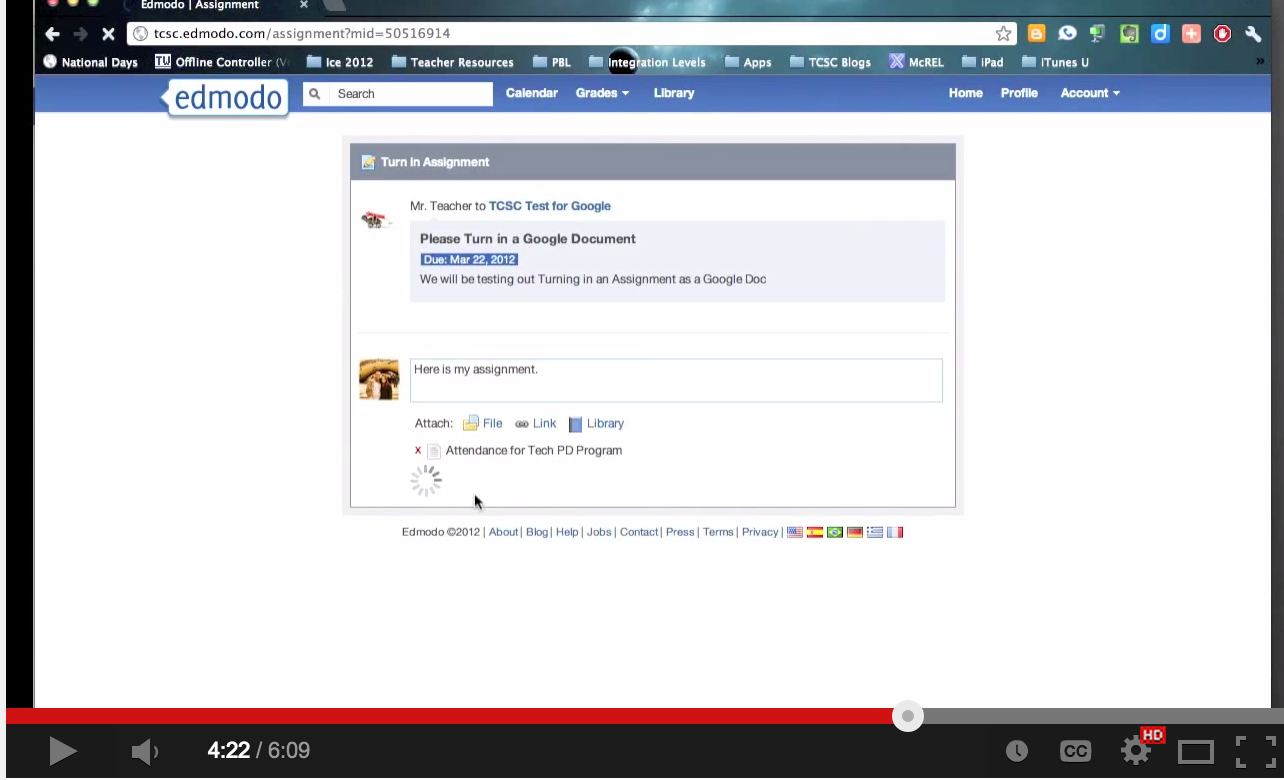Go back in the browser
The width and height of the screenshot is (1284, 780).
[52, 34]
